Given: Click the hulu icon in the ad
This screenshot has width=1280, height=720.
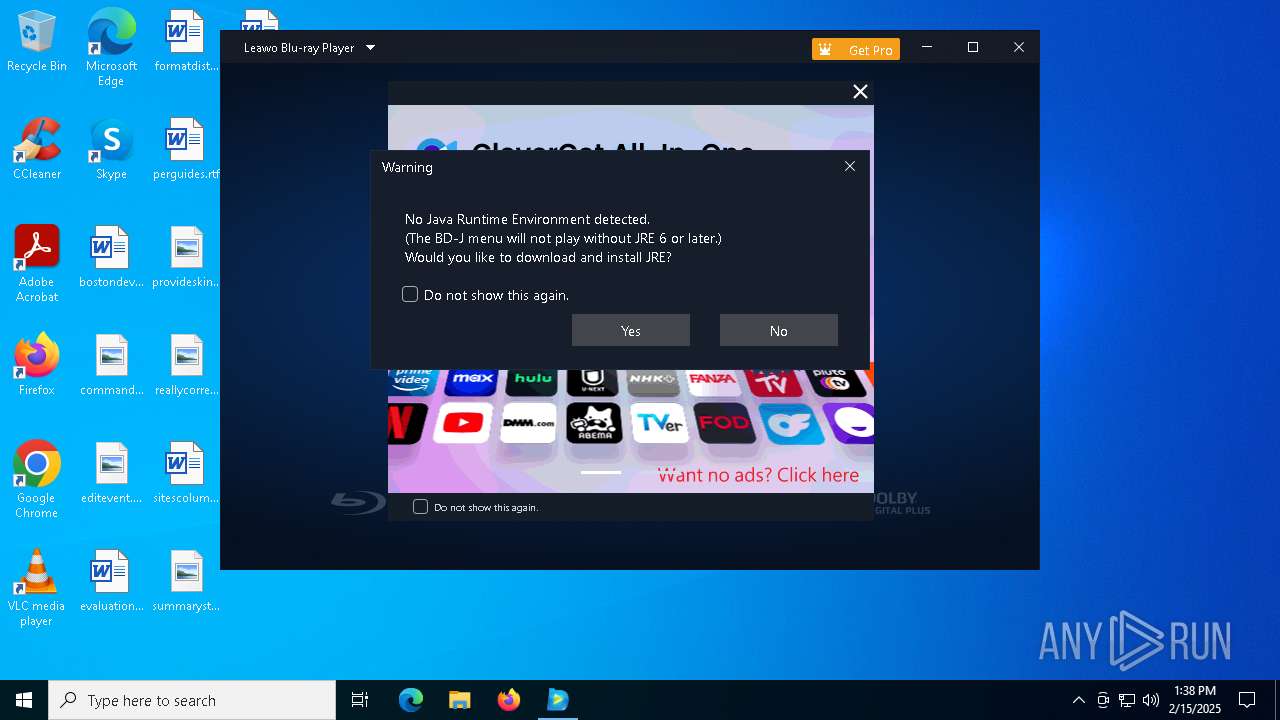Looking at the screenshot, I should click(x=533, y=380).
